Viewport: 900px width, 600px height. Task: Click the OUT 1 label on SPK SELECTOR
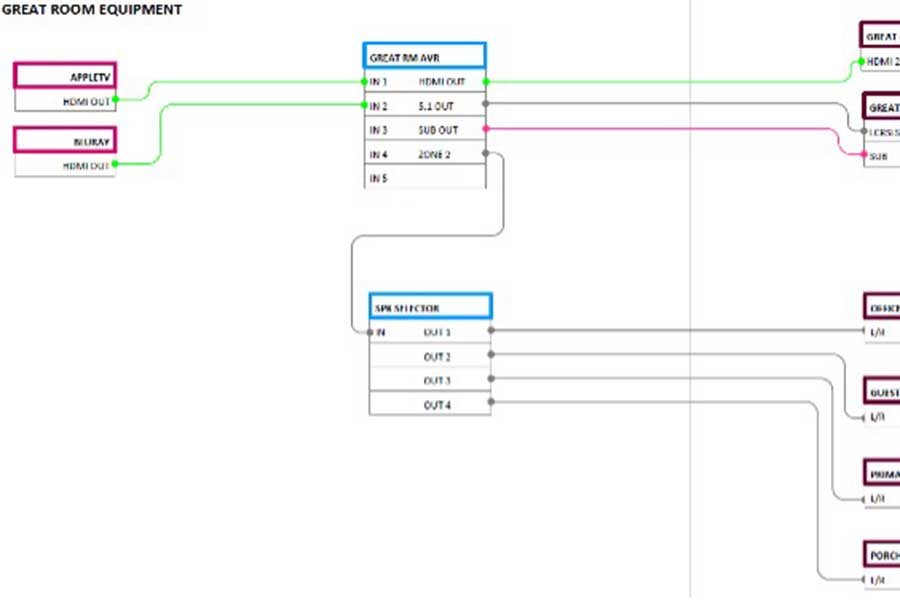click(x=437, y=332)
